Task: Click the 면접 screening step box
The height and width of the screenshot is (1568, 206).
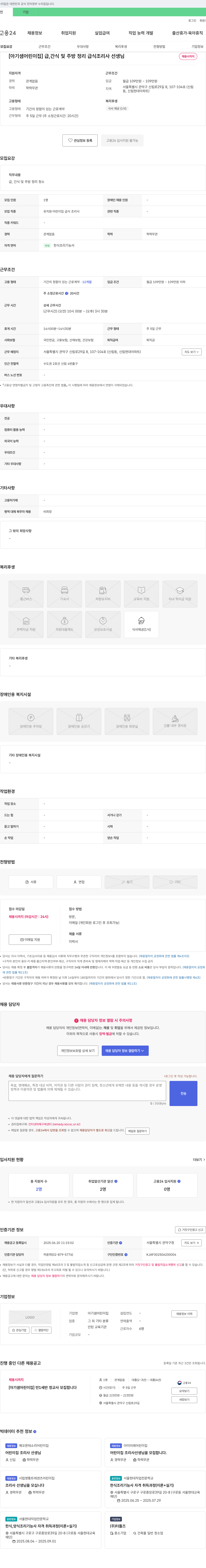Action: click(x=79, y=882)
